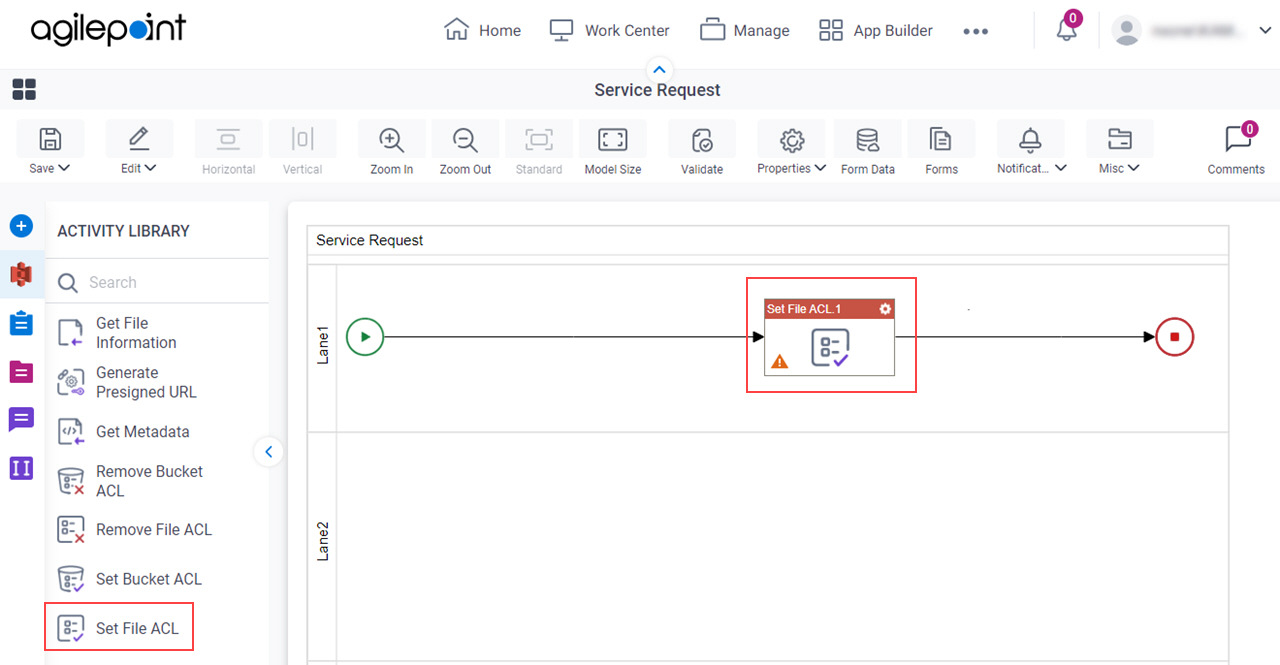This screenshot has height=665, width=1280.
Task: Expand the Properties dropdown arrow
Action: (x=820, y=168)
